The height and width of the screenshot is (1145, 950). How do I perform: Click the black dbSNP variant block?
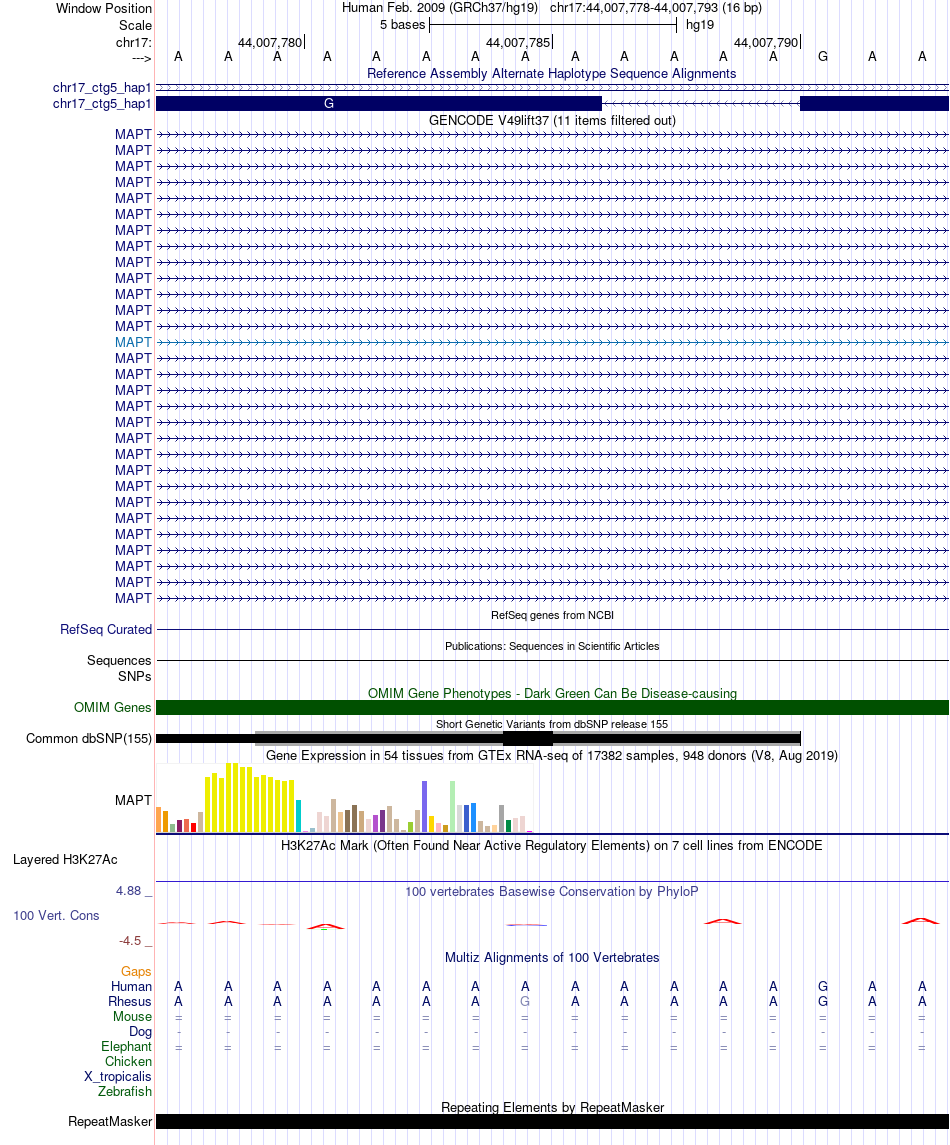click(528, 738)
